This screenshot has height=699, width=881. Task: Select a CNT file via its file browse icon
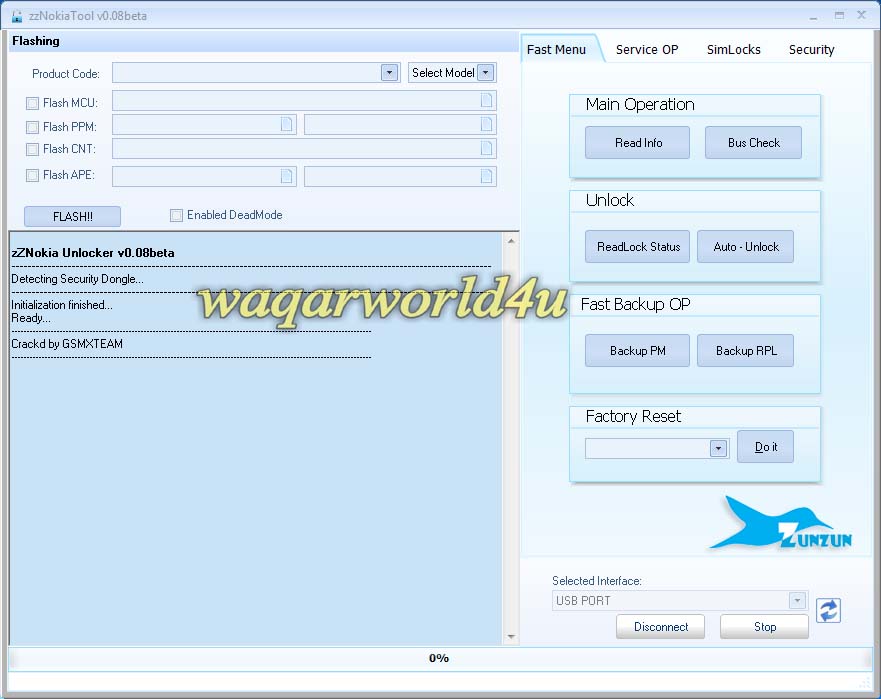(488, 148)
